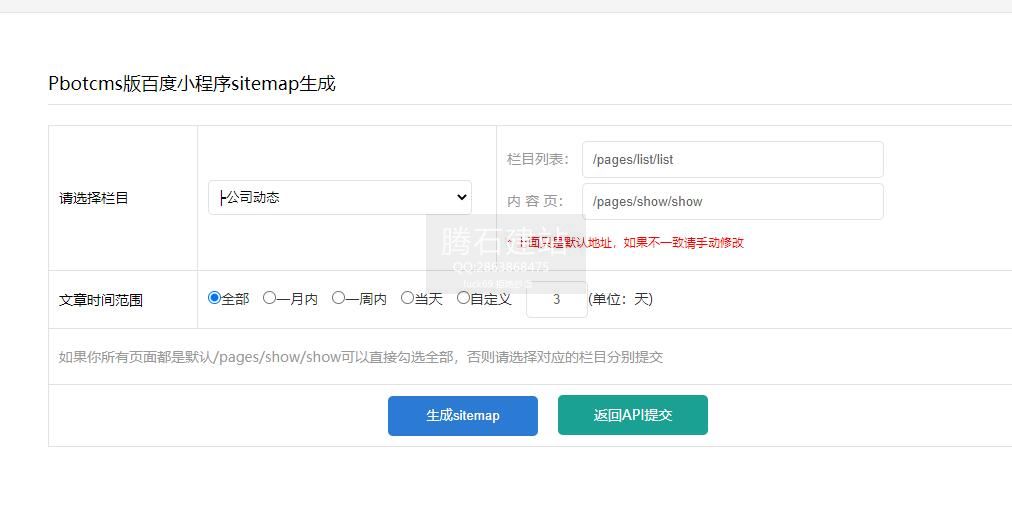Choose the 一月内 radio option
The width and height of the screenshot is (1012, 508).
(x=269, y=298)
